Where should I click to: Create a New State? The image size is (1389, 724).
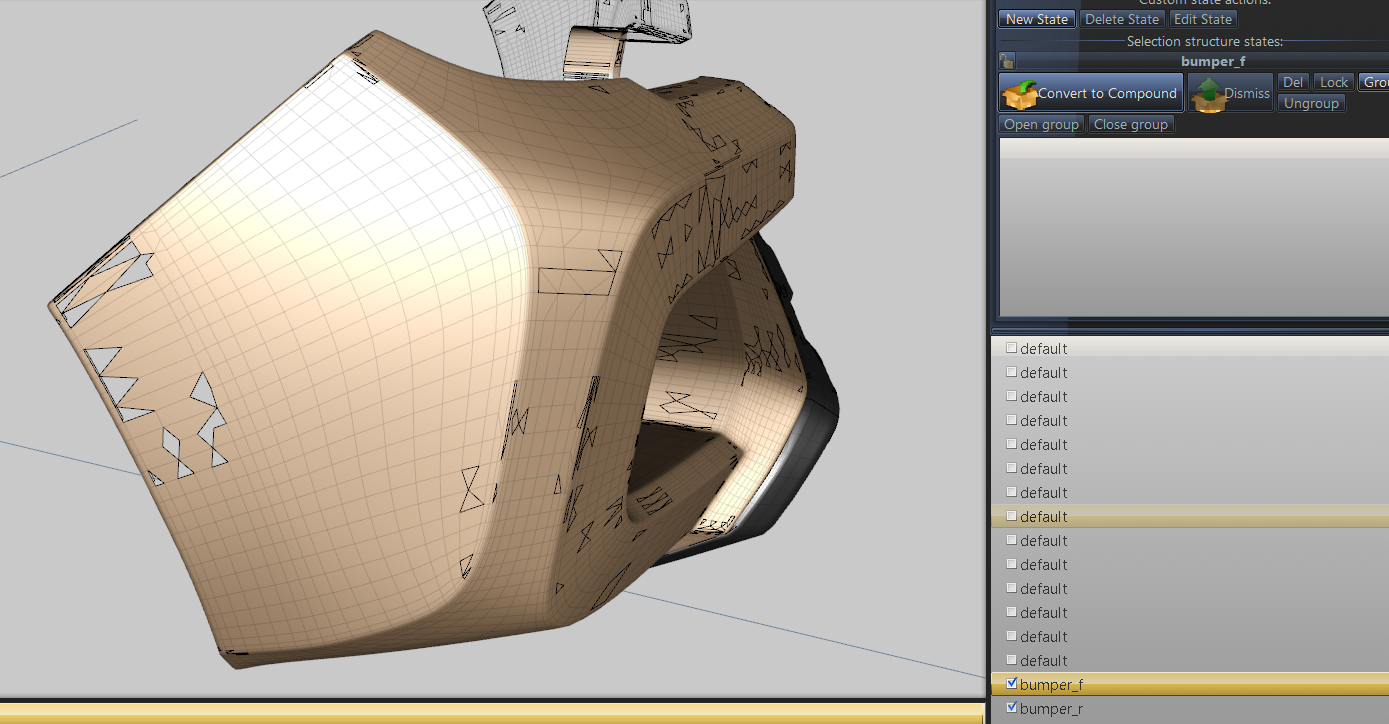(1036, 19)
